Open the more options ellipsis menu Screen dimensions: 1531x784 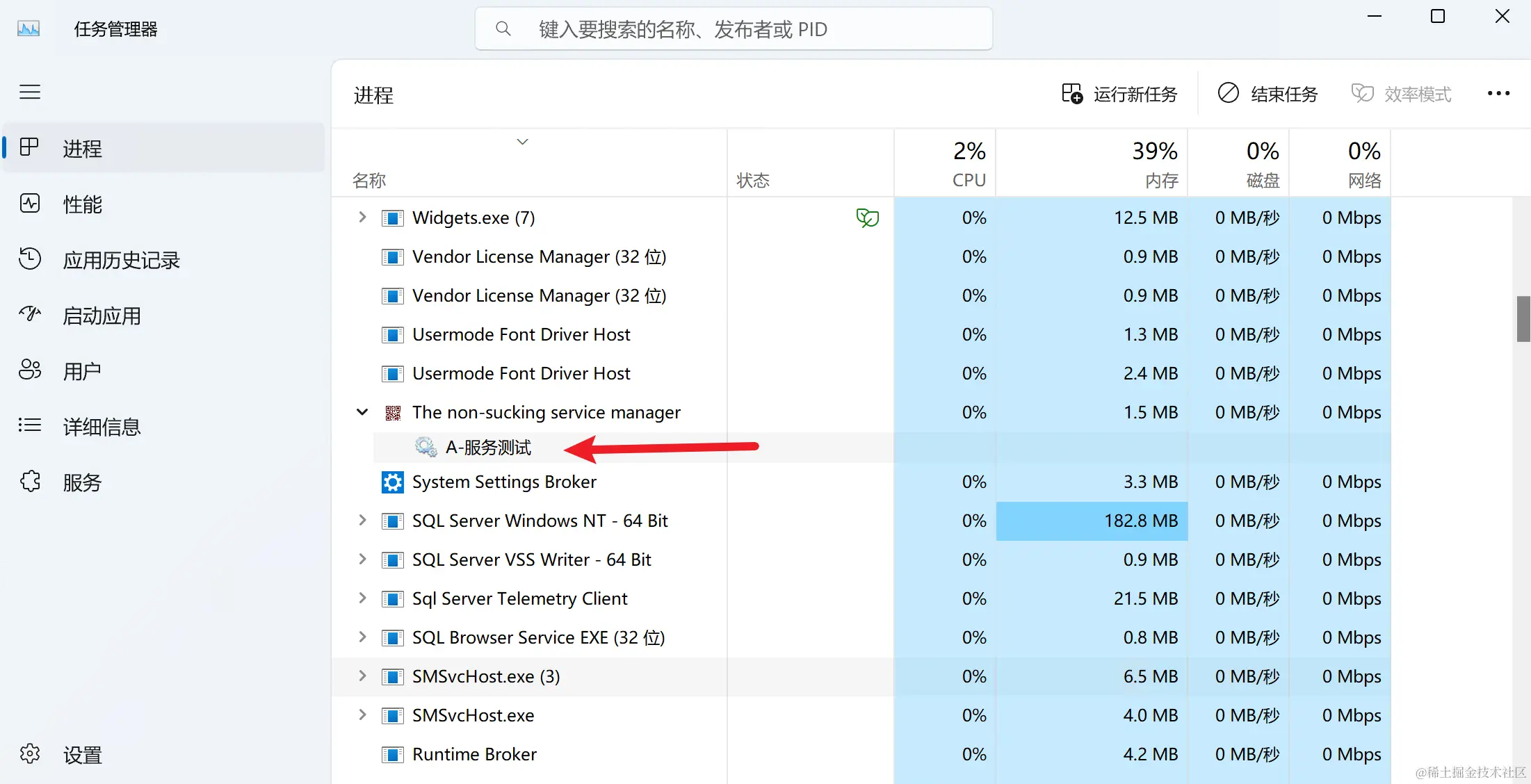click(1498, 94)
